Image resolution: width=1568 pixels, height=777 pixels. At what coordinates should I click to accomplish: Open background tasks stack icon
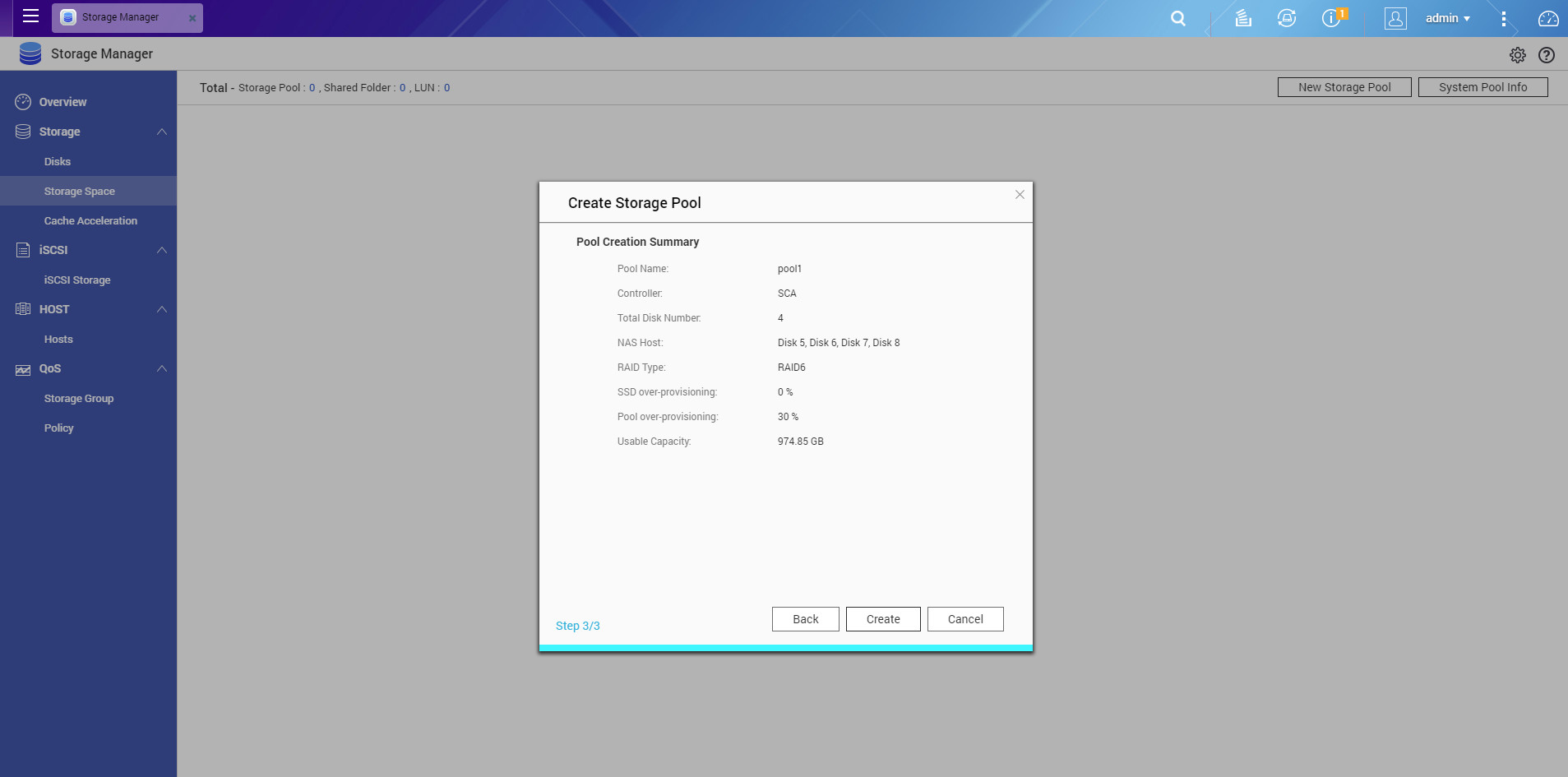(x=1242, y=18)
